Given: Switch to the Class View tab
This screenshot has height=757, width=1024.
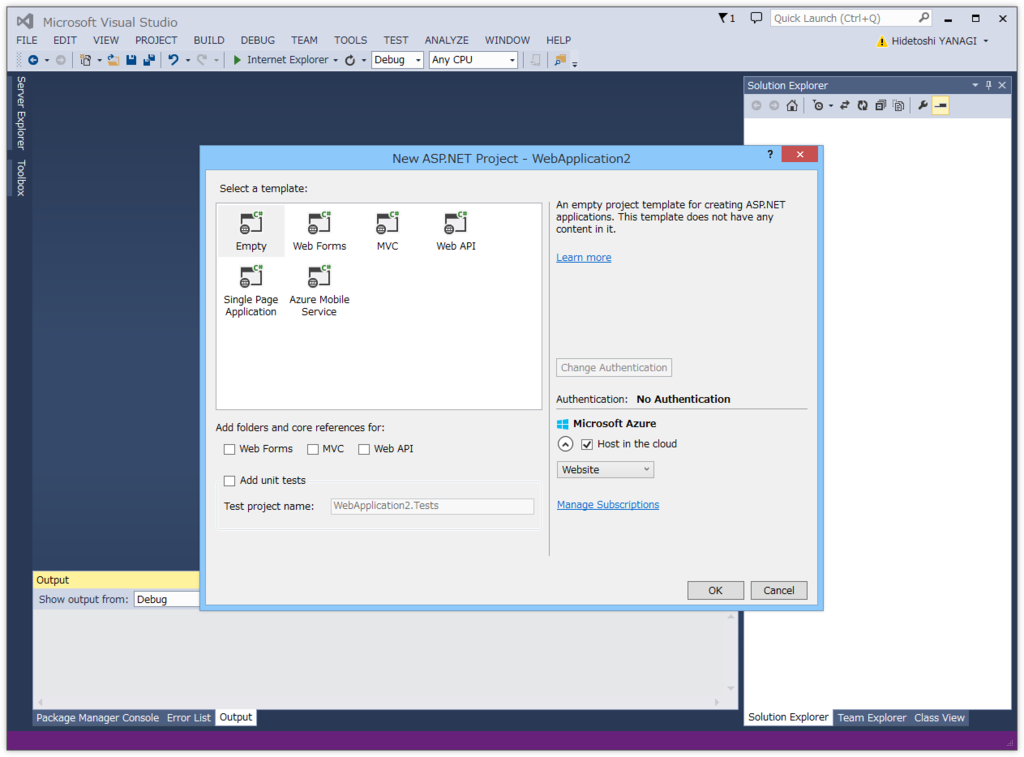Looking at the screenshot, I should pyautogui.click(x=939, y=718).
